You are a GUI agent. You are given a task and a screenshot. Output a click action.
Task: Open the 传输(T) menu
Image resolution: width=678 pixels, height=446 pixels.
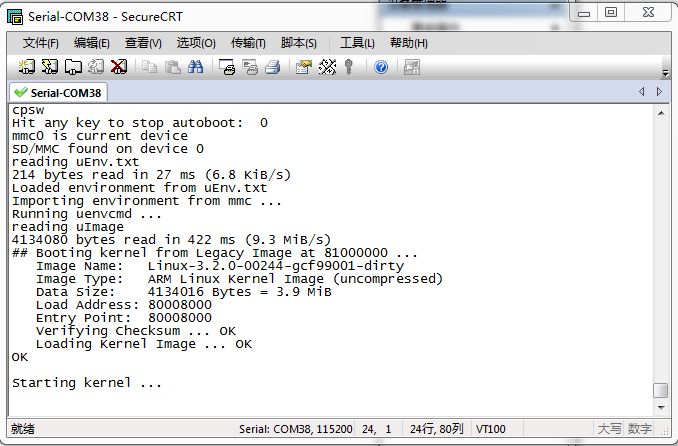coord(248,43)
